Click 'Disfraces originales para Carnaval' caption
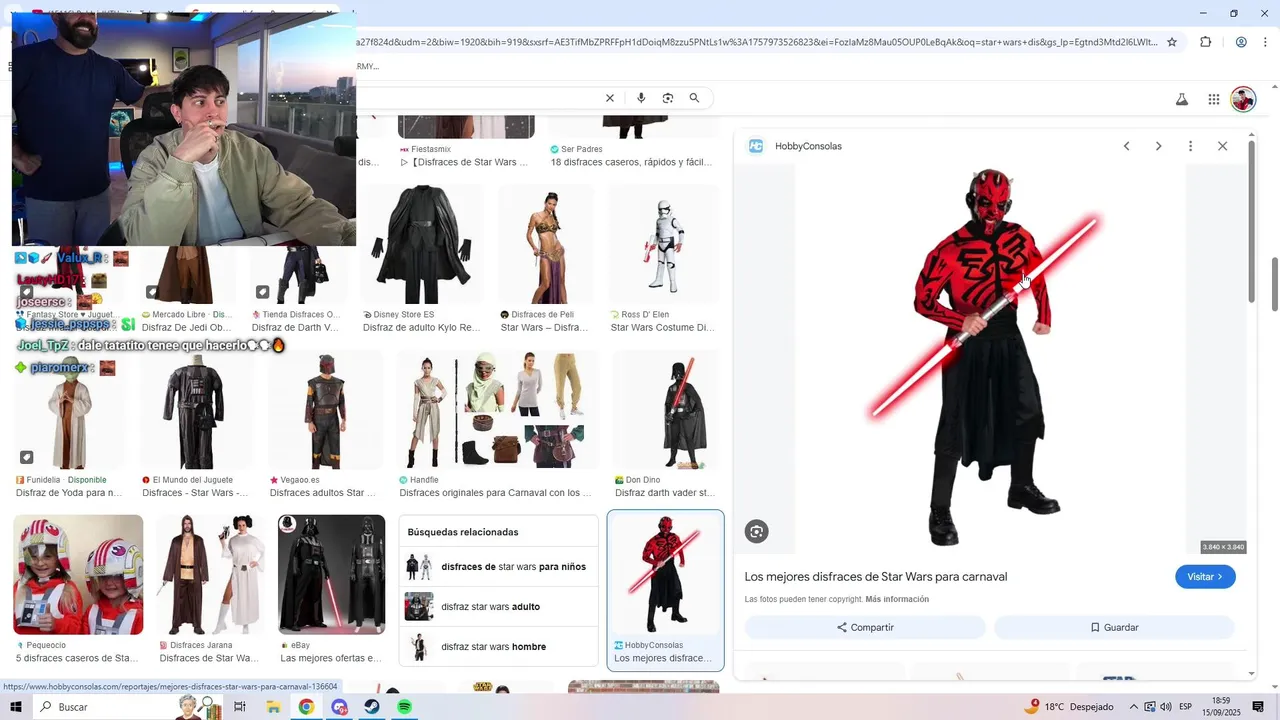The height and width of the screenshot is (720, 1280). click(495, 493)
